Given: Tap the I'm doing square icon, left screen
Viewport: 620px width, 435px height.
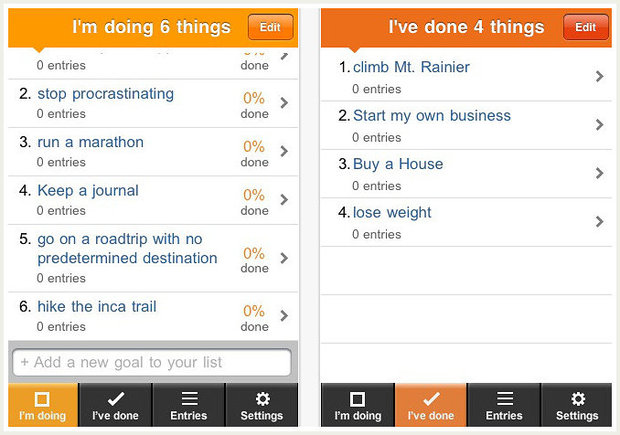Looking at the screenshot, I should click(x=42, y=399).
